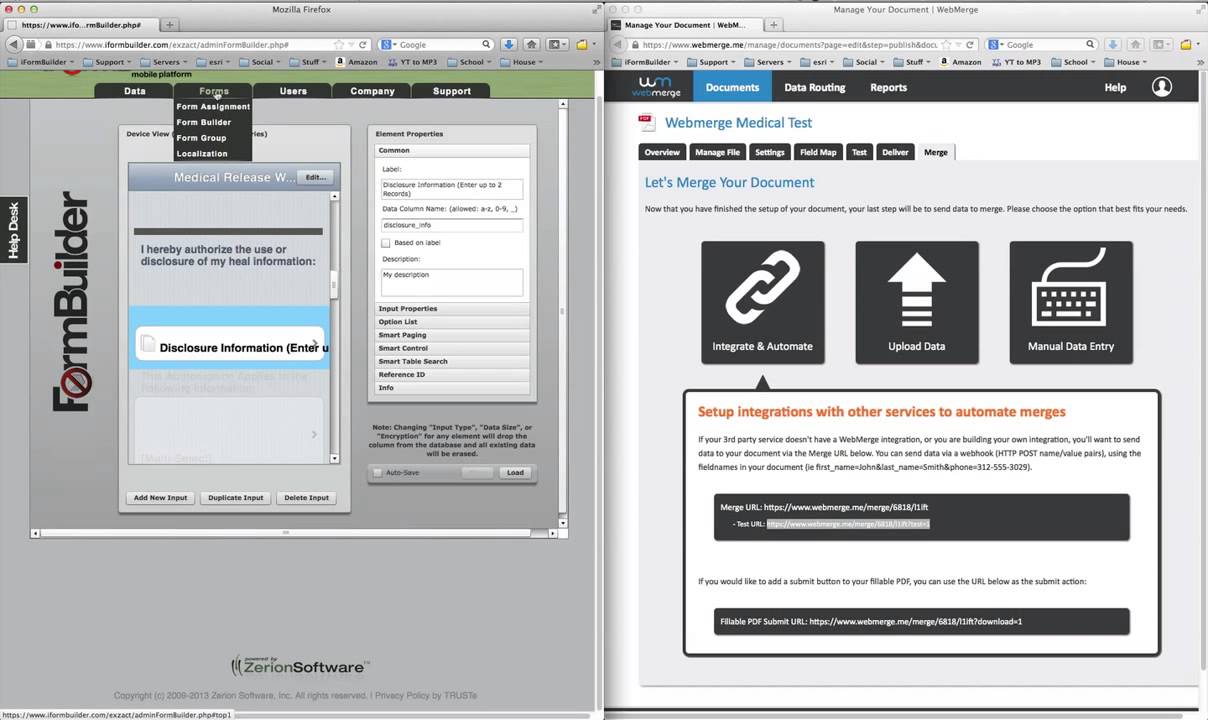Click the document icon in Disclosure Information row

(148, 344)
